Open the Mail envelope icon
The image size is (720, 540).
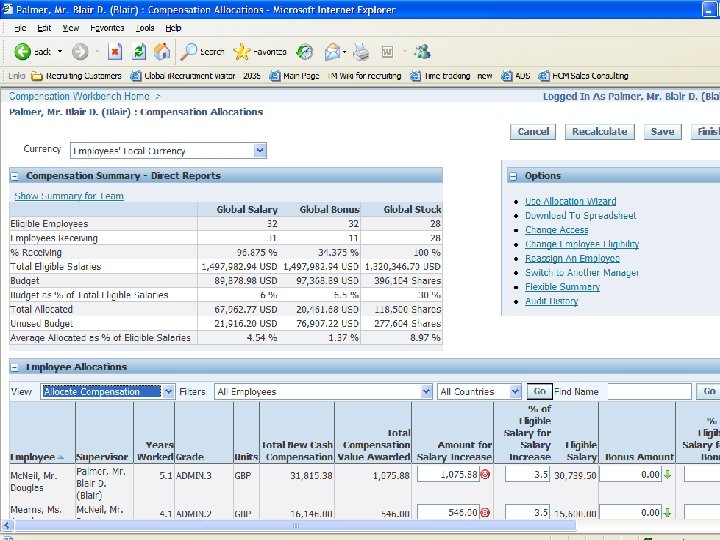click(x=332, y=51)
